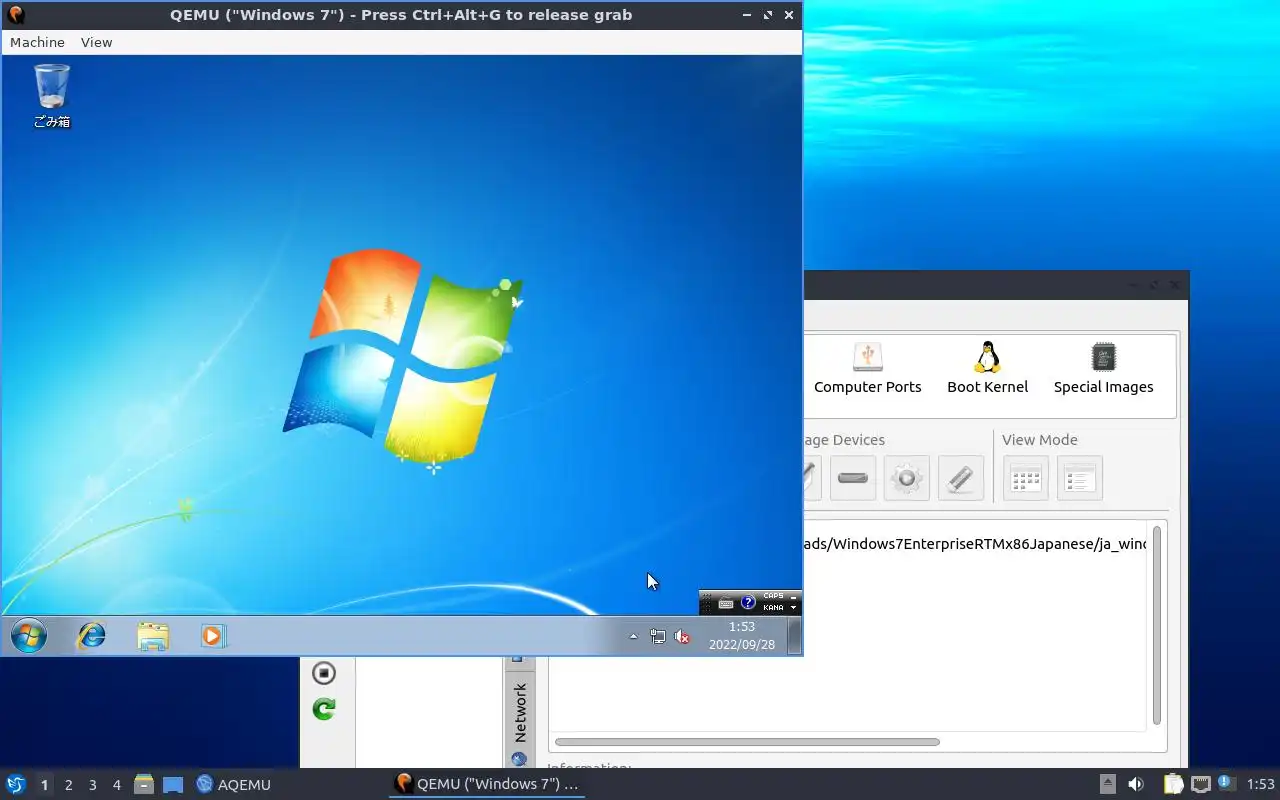This screenshot has width=1280, height=800.
Task: Click the QEMU window title bar icon
Action: [16, 15]
